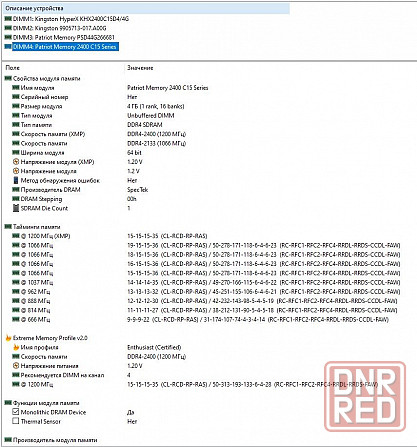Select the Да value for Monolithic DRAM
Screen dimensions: 417x447
[130, 412]
